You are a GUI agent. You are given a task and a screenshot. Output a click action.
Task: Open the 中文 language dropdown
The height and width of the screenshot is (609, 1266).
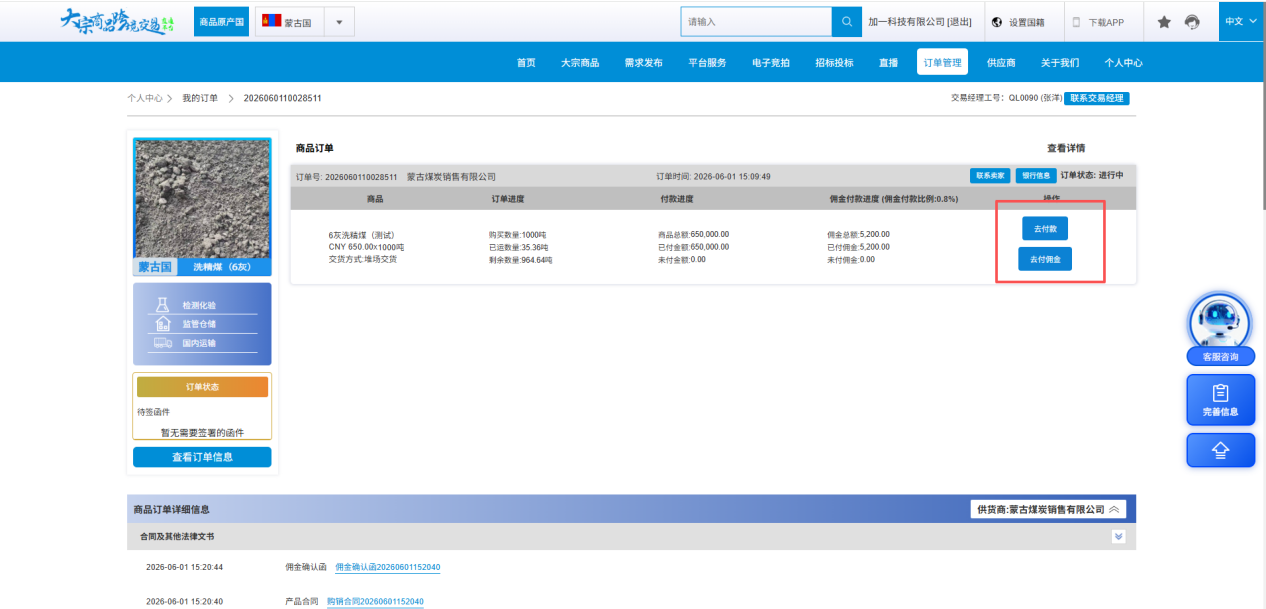pyautogui.click(x=1240, y=21)
